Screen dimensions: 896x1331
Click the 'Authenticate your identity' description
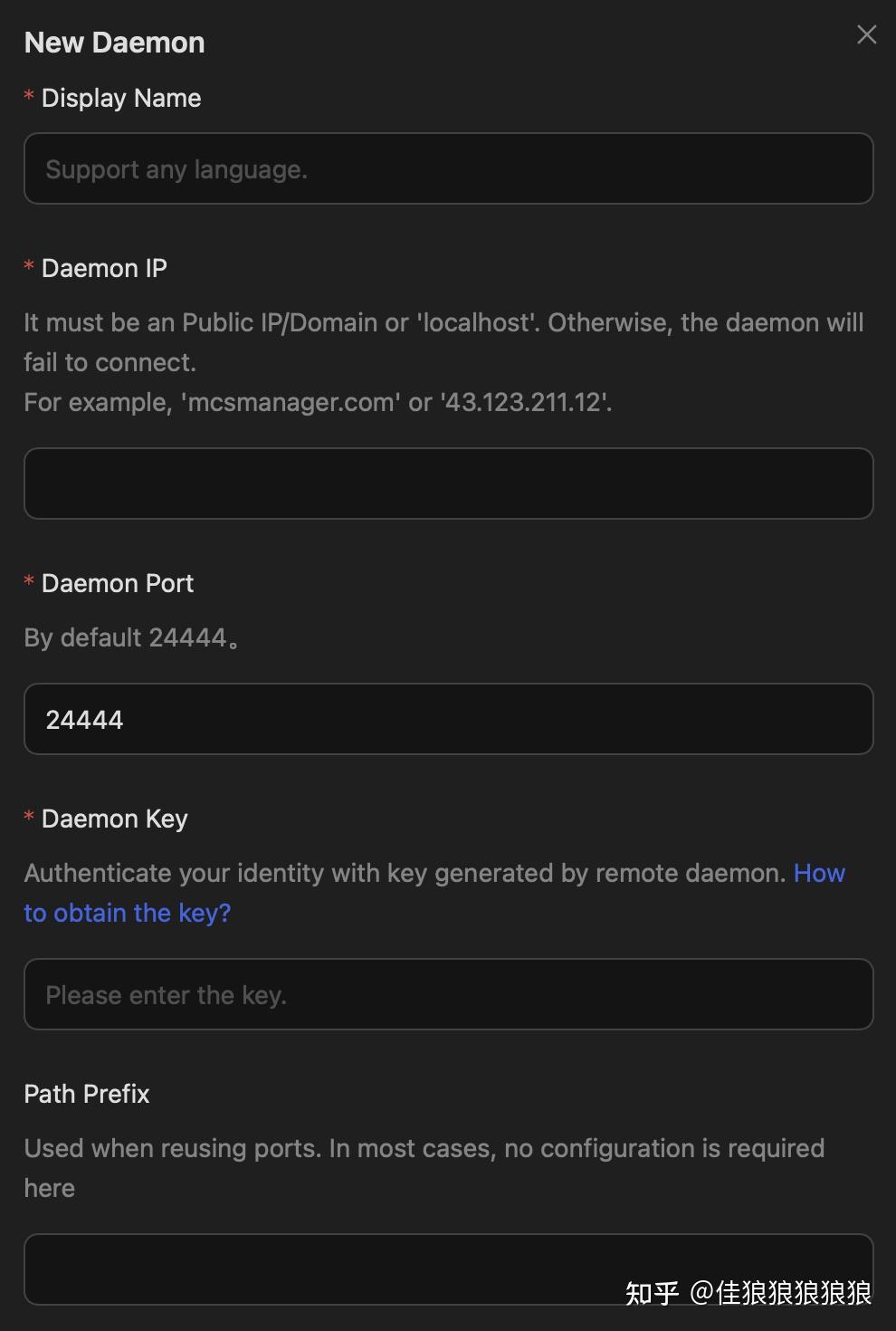pyautogui.click(x=405, y=873)
